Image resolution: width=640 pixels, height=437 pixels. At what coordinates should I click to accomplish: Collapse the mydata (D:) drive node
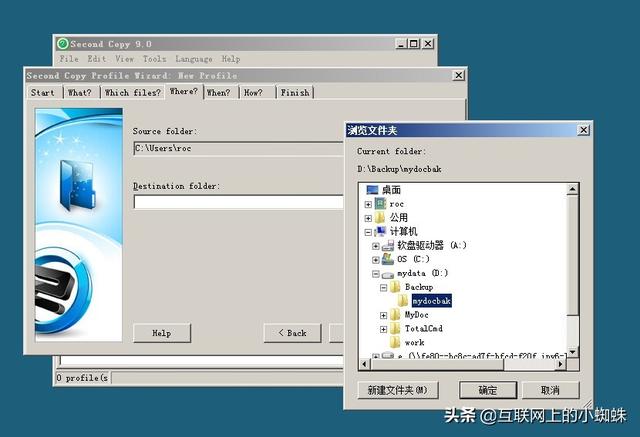pyautogui.click(x=376, y=274)
